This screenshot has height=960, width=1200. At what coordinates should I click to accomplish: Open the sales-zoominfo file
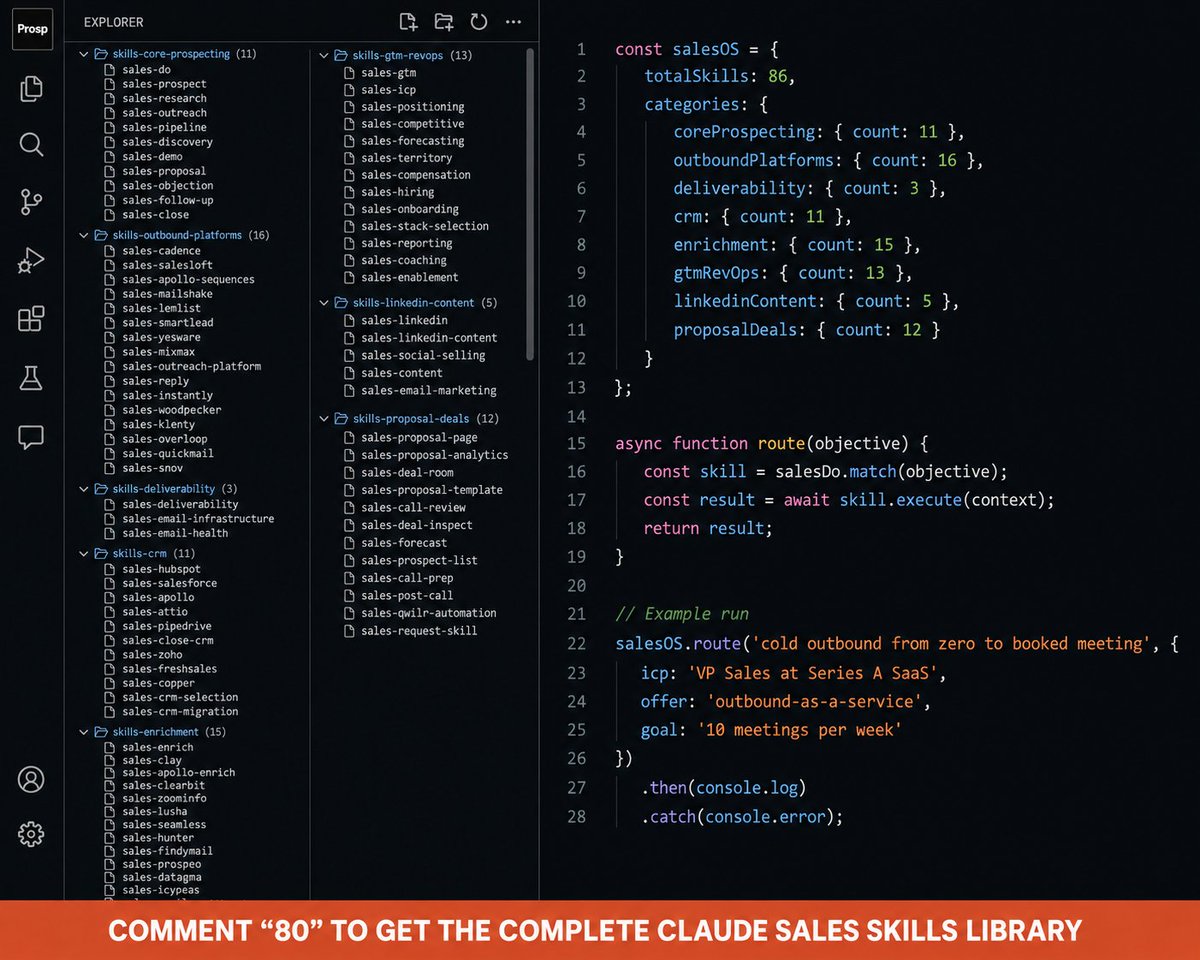(164, 799)
